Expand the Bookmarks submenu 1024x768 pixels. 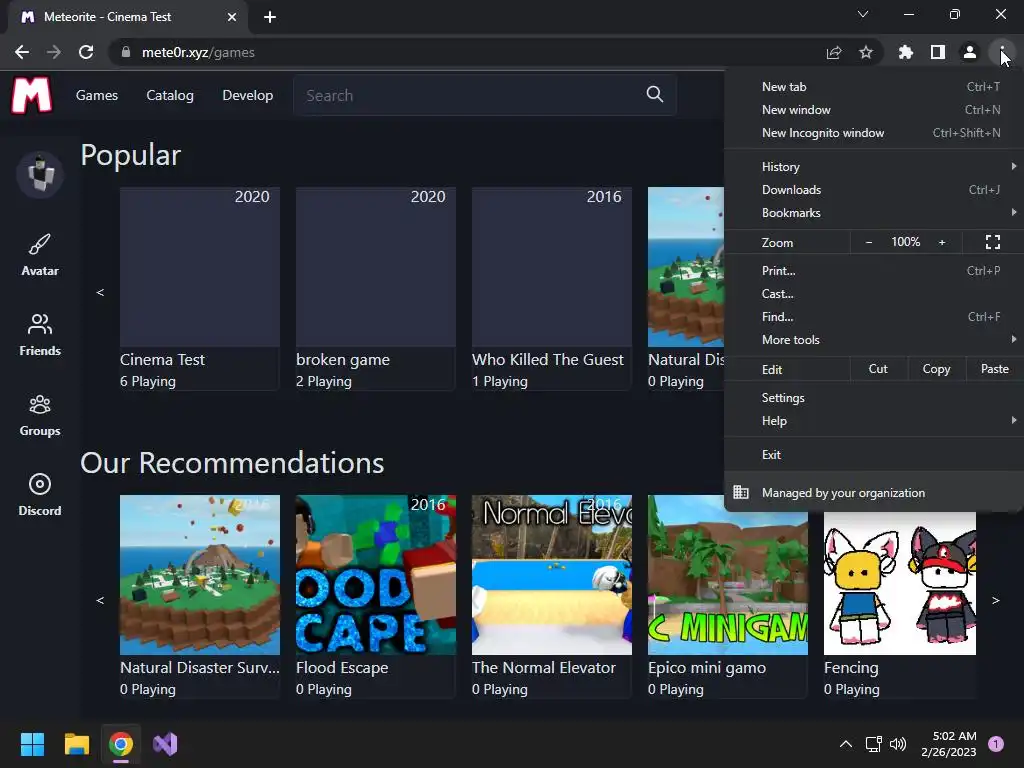point(874,213)
